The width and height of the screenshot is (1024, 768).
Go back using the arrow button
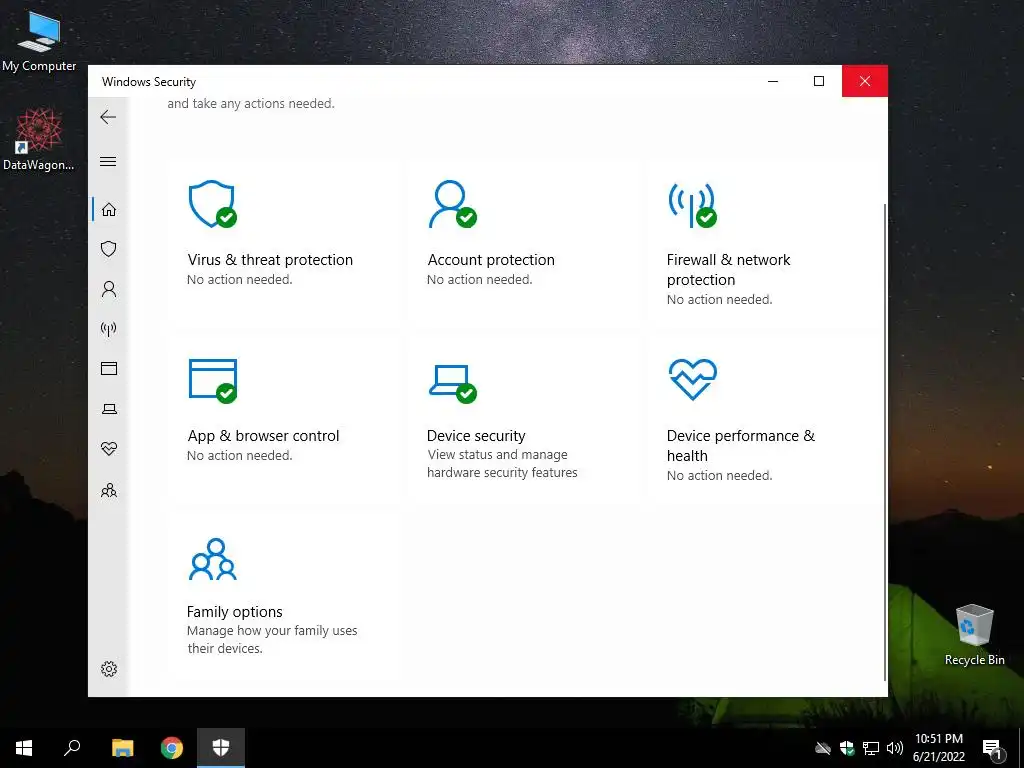108,117
